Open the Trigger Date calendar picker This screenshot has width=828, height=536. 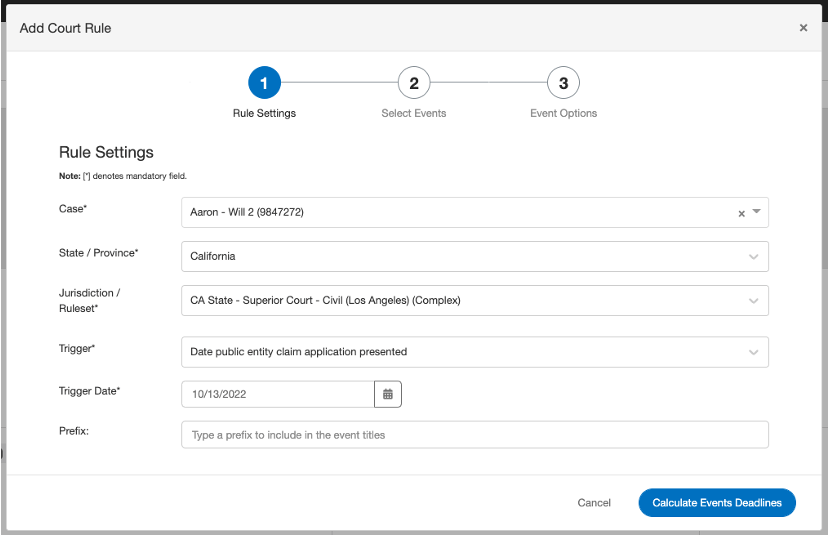pyautogui.click(x=388, y=394)
